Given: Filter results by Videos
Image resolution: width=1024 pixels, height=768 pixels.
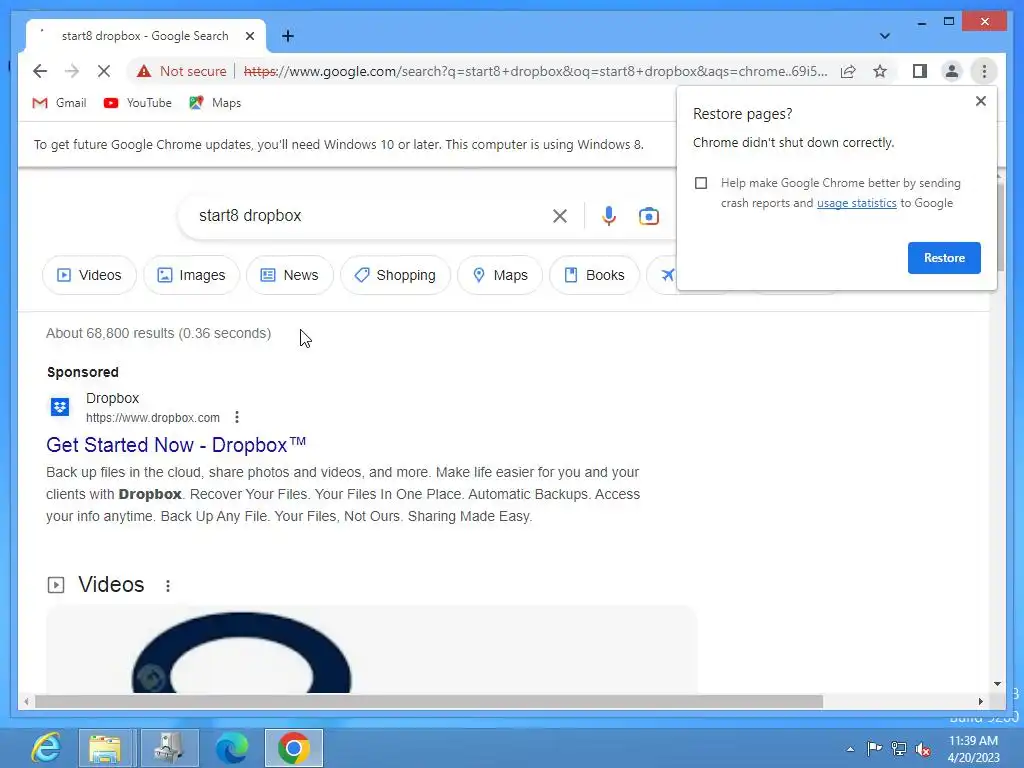Looking at the screenshot, I should 89,275.
